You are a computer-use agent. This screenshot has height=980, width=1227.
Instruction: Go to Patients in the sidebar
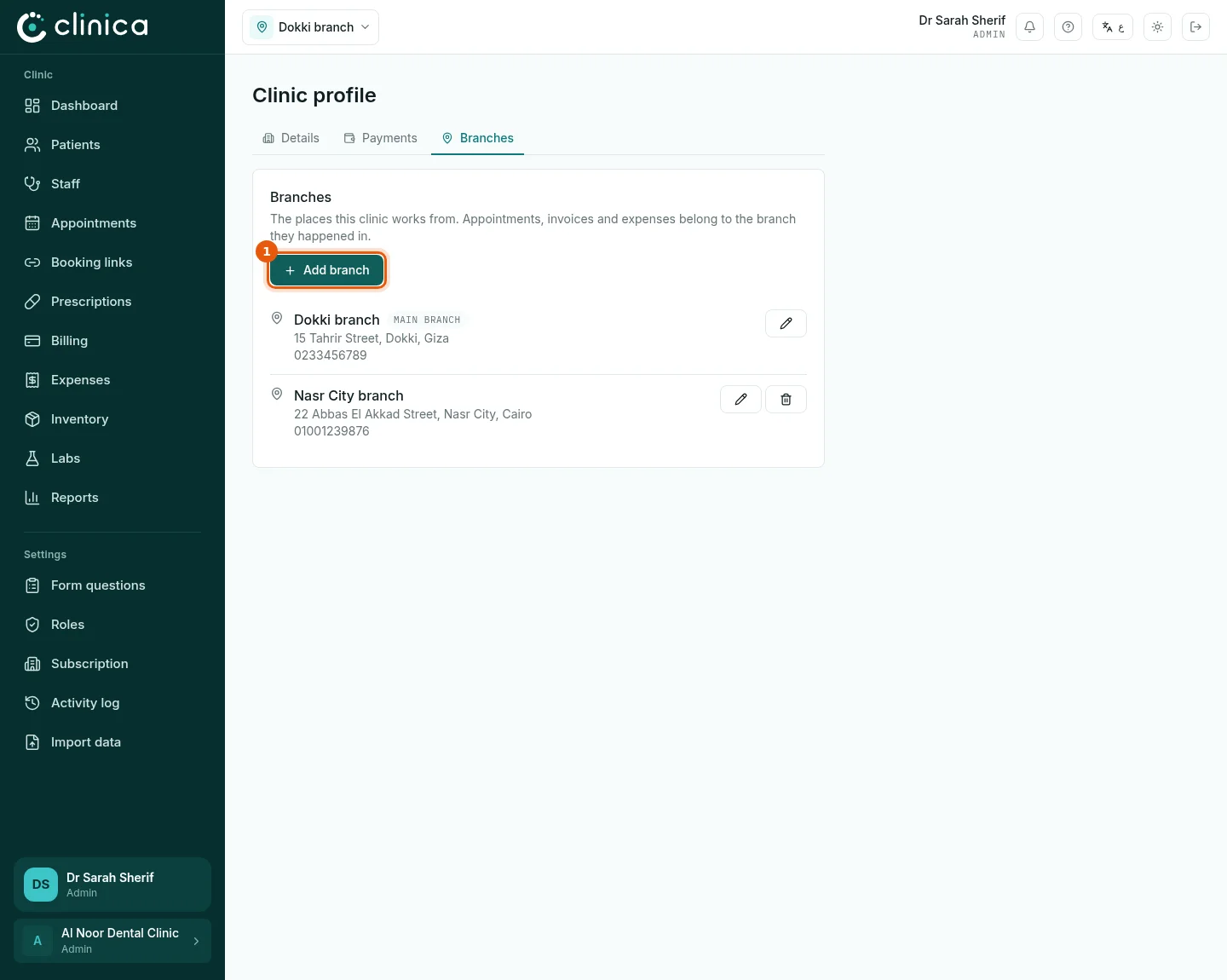[112, 145]
